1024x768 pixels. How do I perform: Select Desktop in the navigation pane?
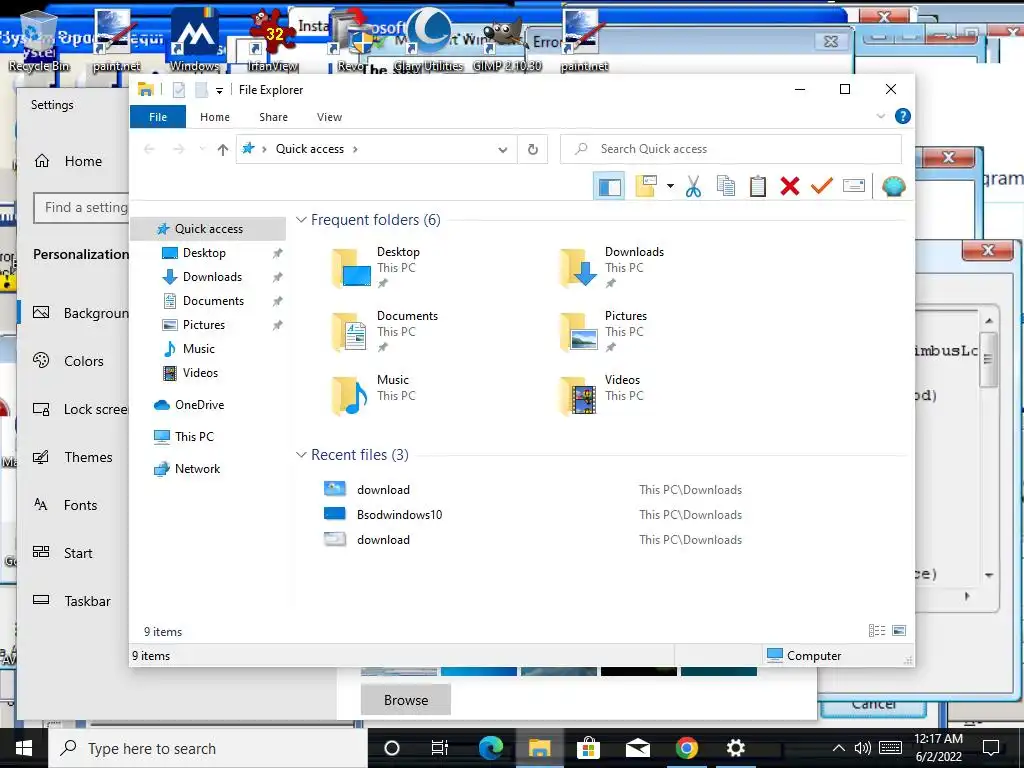(204, 253)
